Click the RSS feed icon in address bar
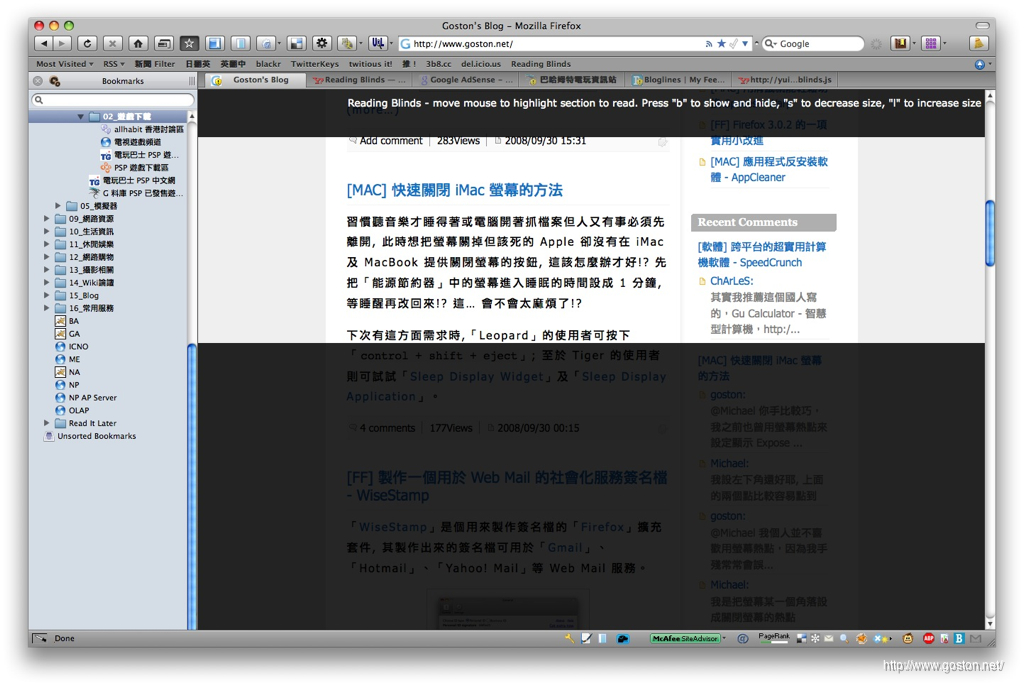Image resolution: width=1024 pixels, height=686 pixels. (x=709, y=44)
